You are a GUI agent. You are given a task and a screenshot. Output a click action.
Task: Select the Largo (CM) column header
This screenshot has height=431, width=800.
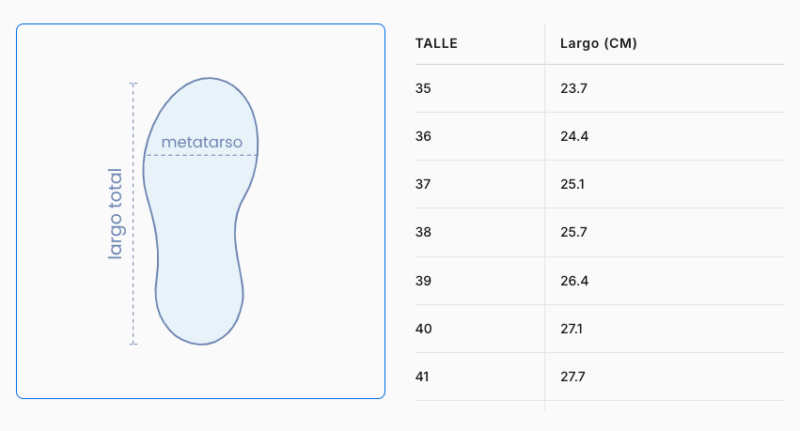click(x=598, y=43)
